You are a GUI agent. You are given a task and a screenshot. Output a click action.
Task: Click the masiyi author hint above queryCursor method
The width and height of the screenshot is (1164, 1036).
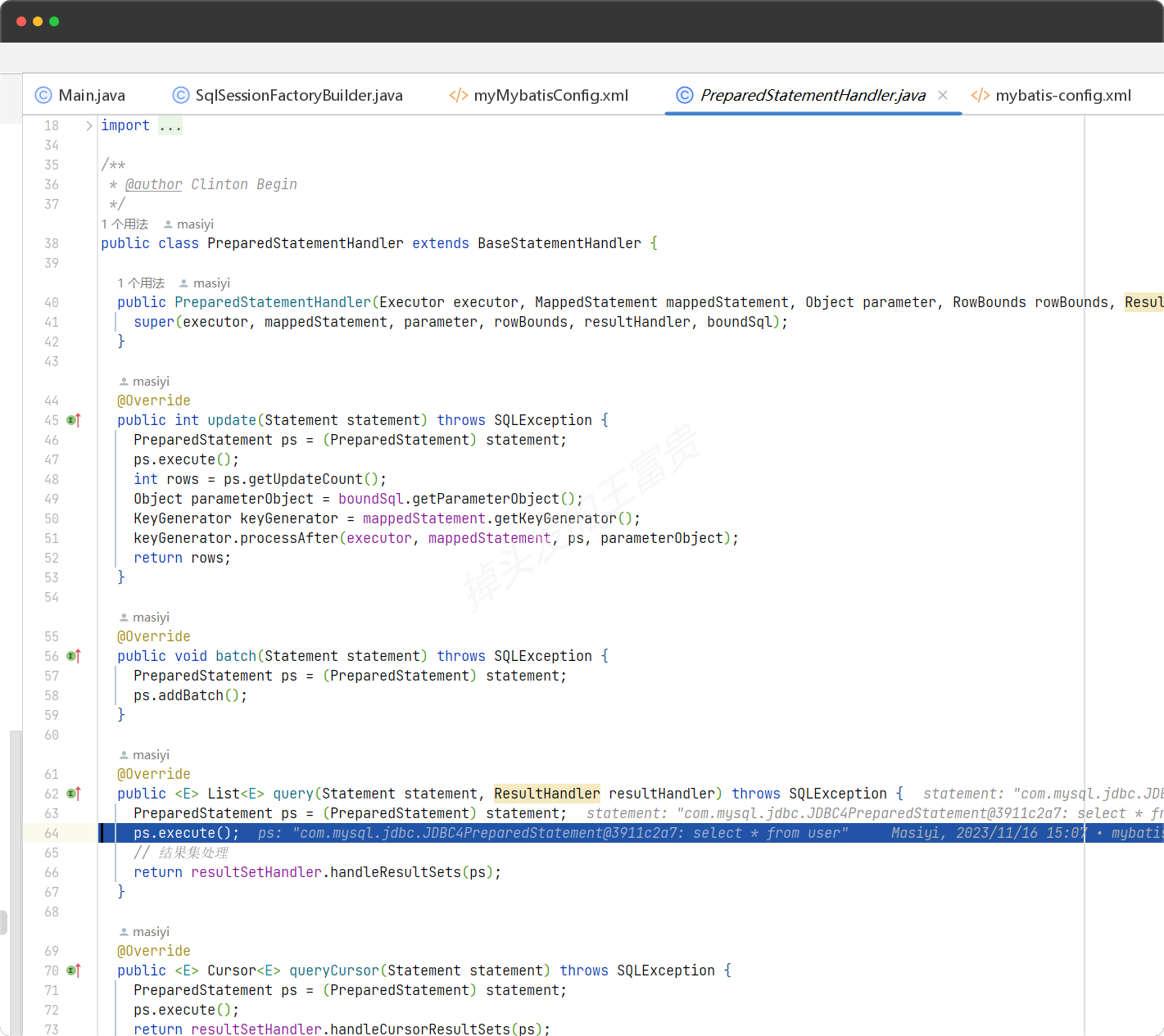click(144, 931)
